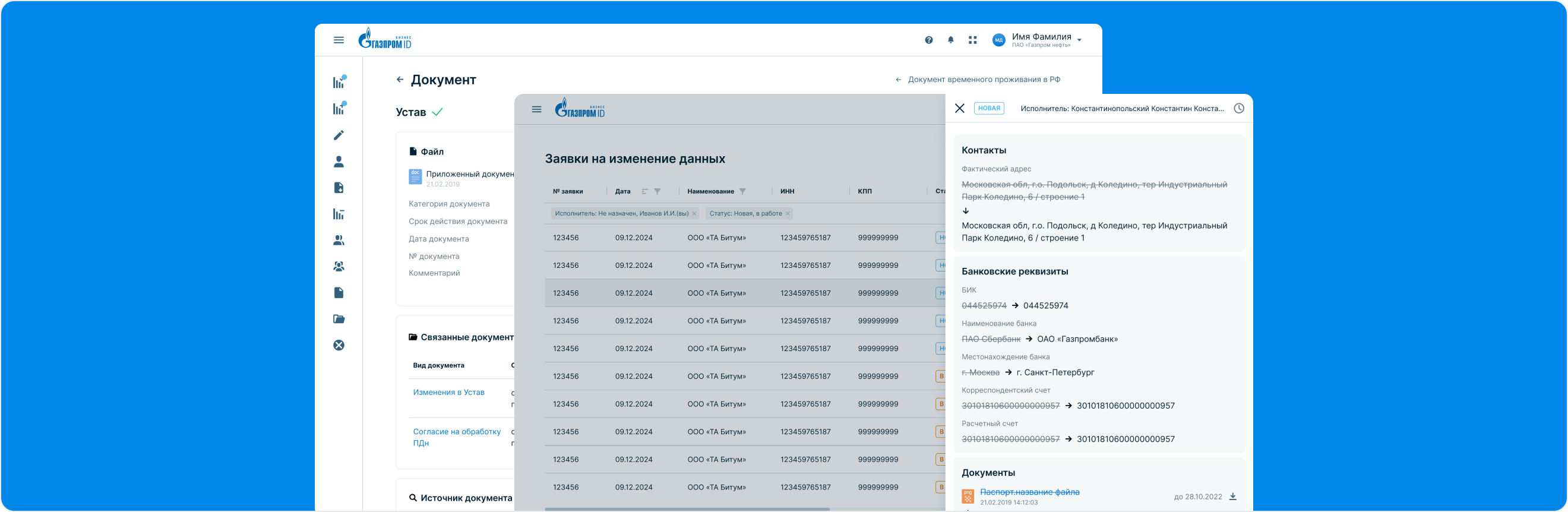Open the file download sidebar icon
1568x512 pixels.
(x=339, y=188)
